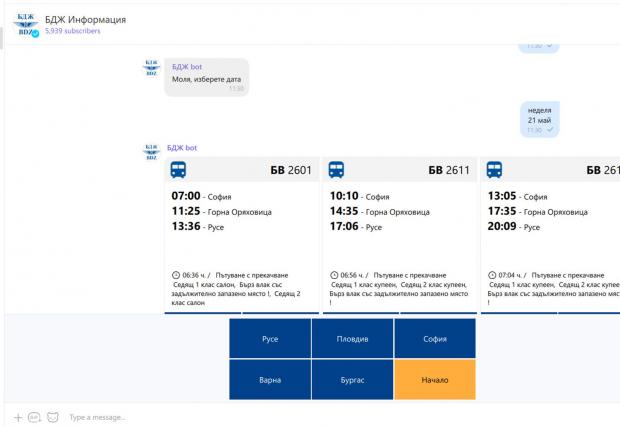Select train number БВ 2601
Viewport: 620px width, 427px height.
[x=291, y=170]
